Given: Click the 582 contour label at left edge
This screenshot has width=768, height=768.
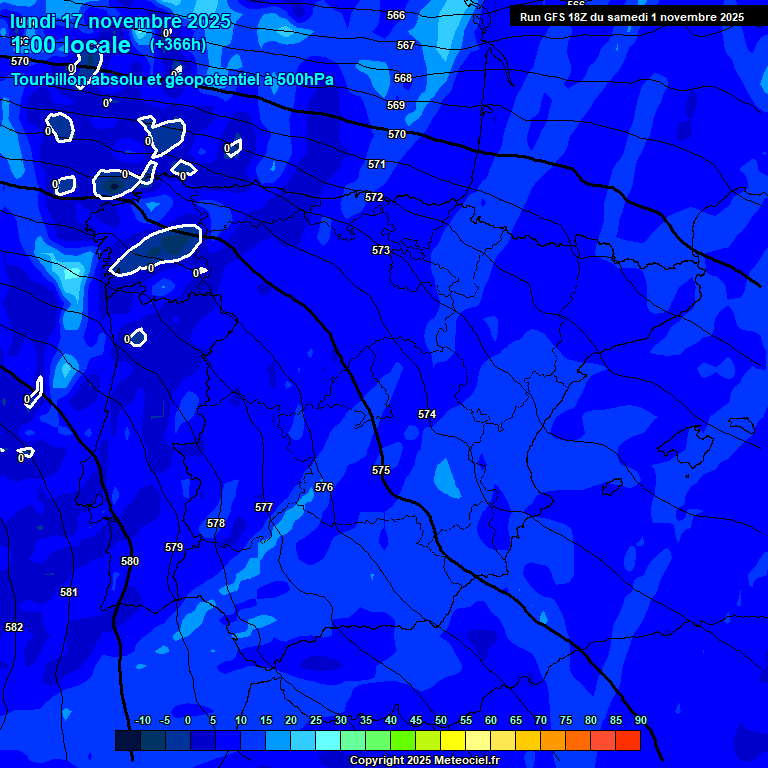Looking at the screenshot, I should (14, 627).
